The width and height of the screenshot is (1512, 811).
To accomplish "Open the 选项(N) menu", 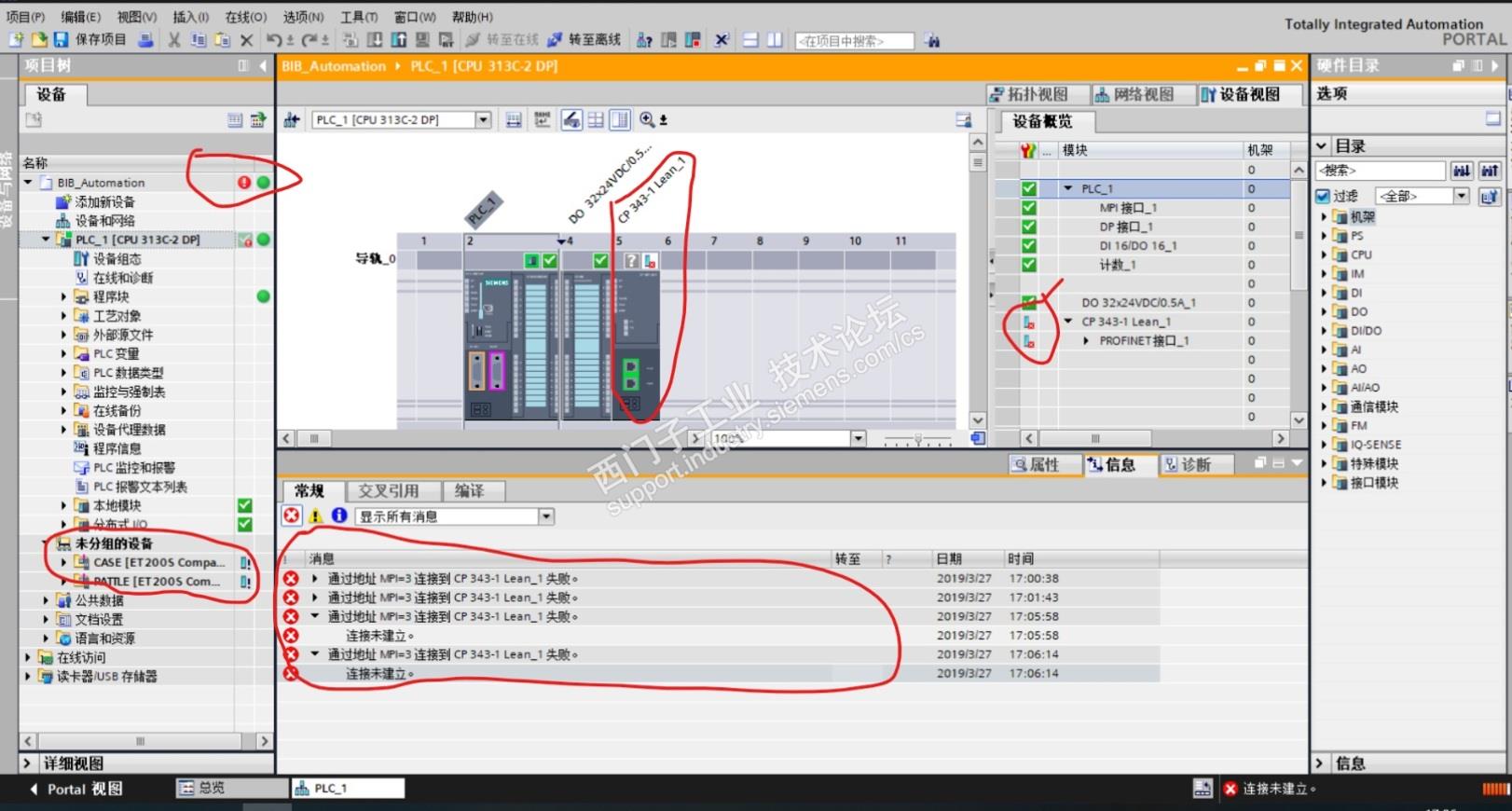I will [x=303, y=17].
